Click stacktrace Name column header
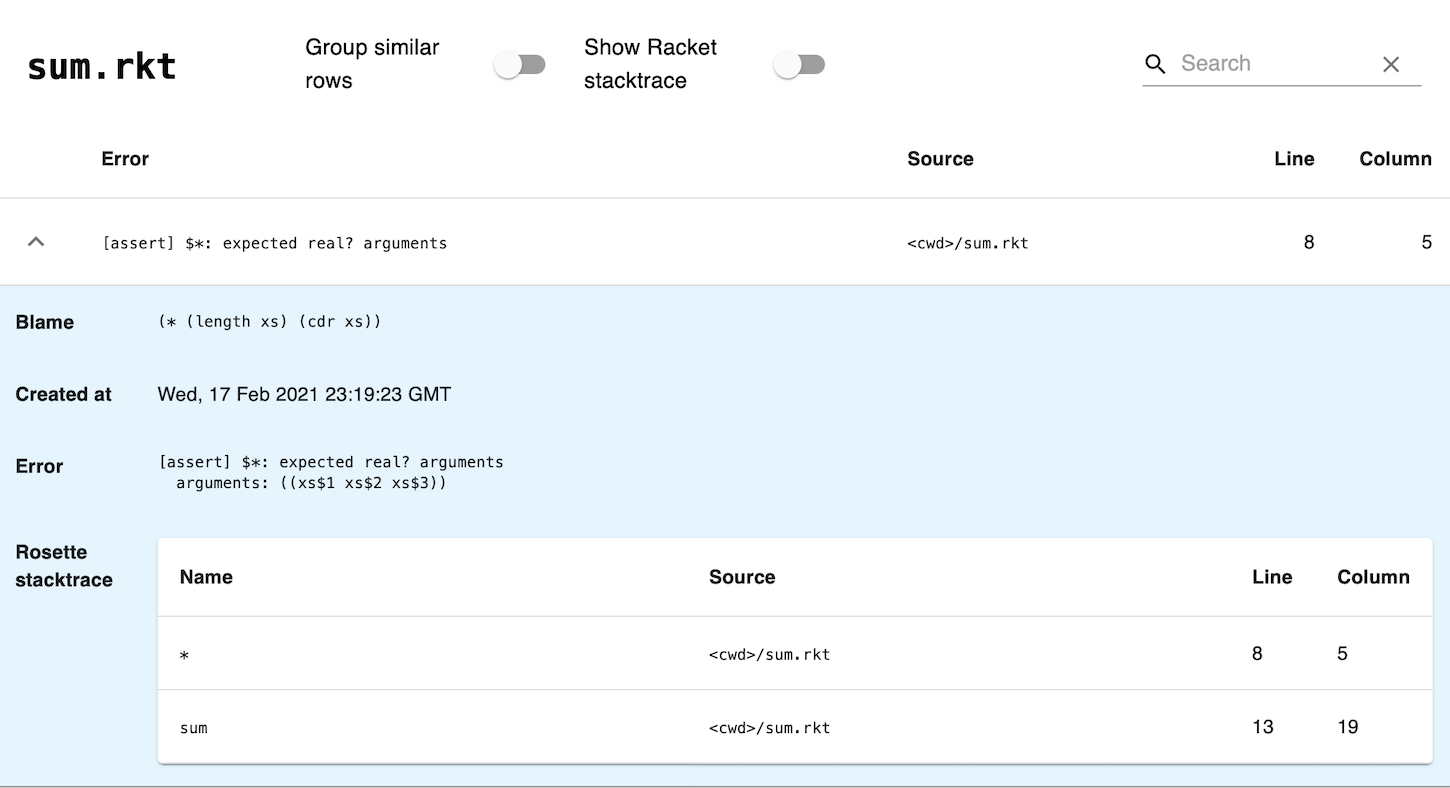The width and height of the screenshot is (1450, 788). [x=206, y=577]
